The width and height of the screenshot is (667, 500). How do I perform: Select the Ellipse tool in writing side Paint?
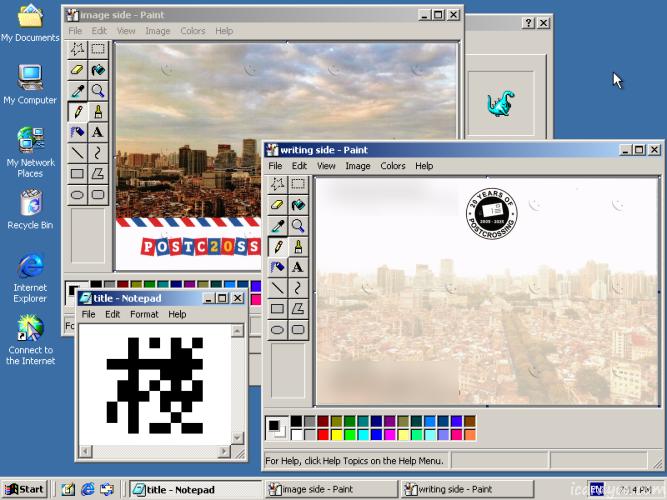(x=277, y=330)
